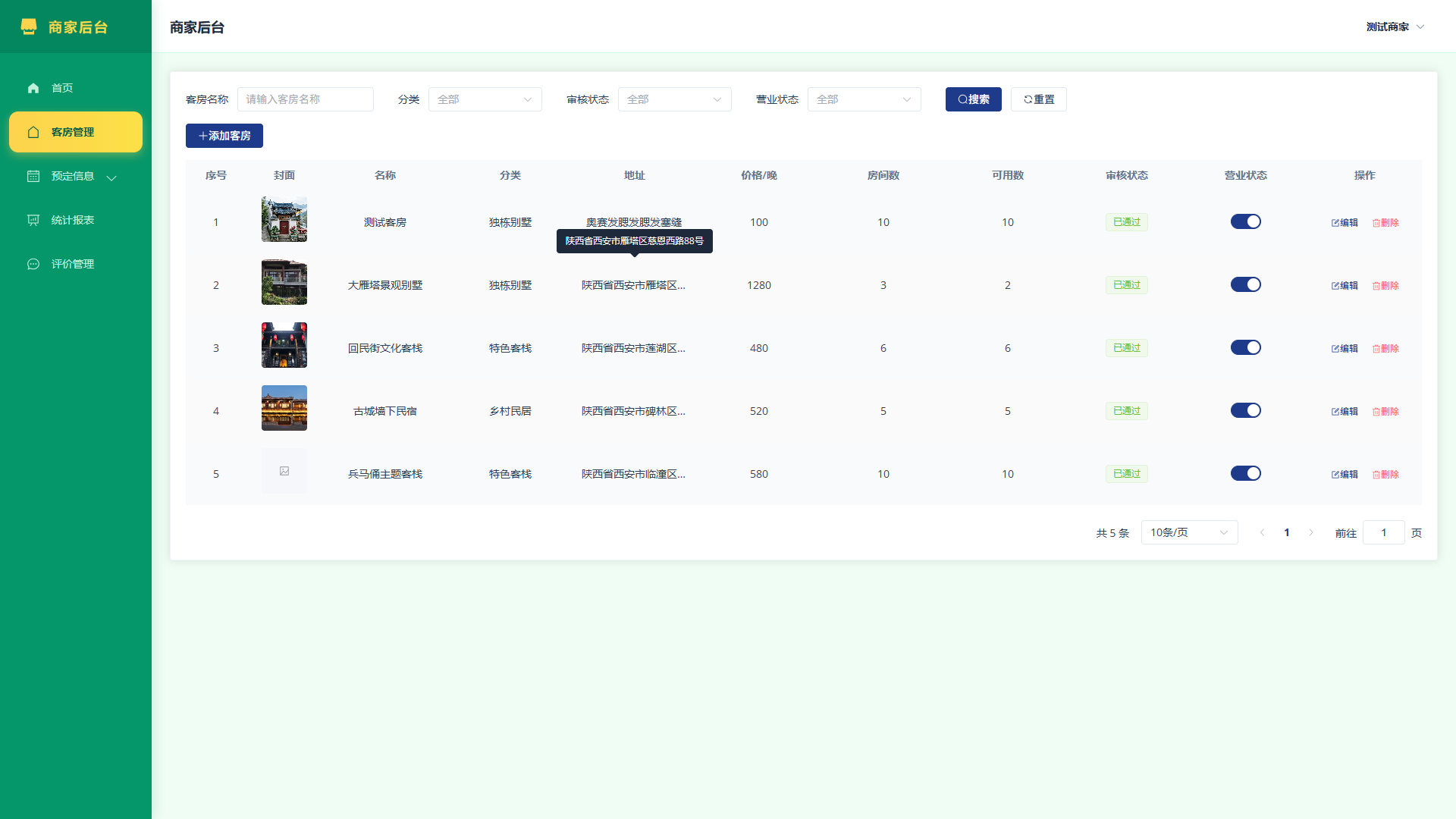
Task: Open the 客房管理 menu item
Action: tap(76, 132)
